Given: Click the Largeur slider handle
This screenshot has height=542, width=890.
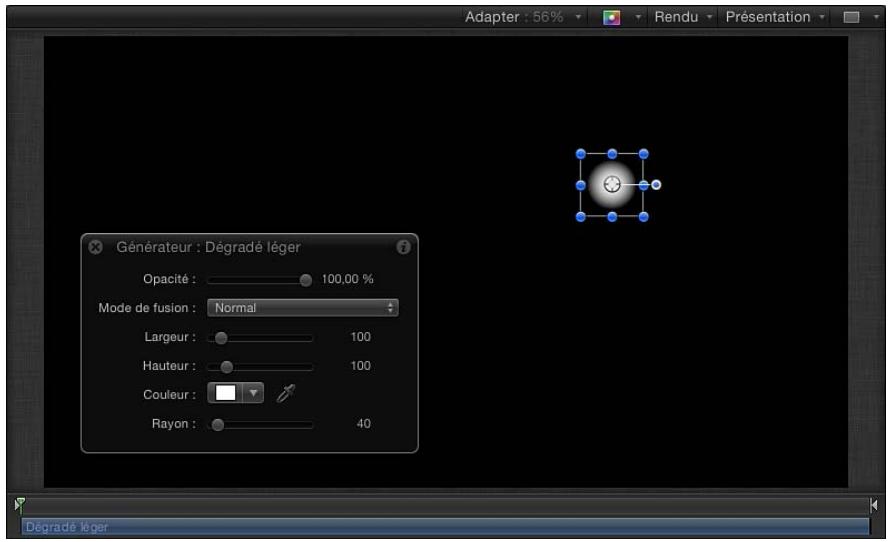Looking at the screenshot, I should (x=221, y=338).
